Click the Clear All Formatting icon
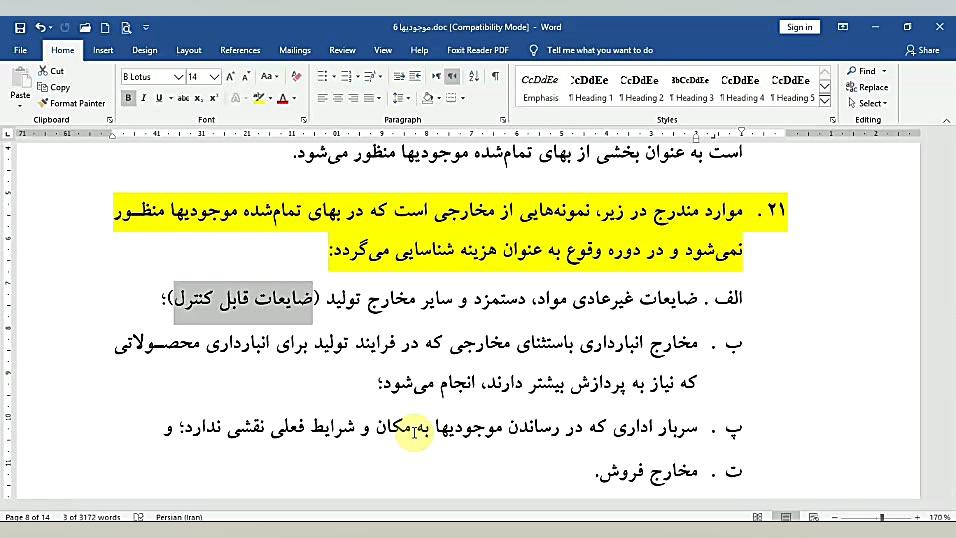Image resolution: width=956 pixels, height=538 pixels. [x=297, y=76]
